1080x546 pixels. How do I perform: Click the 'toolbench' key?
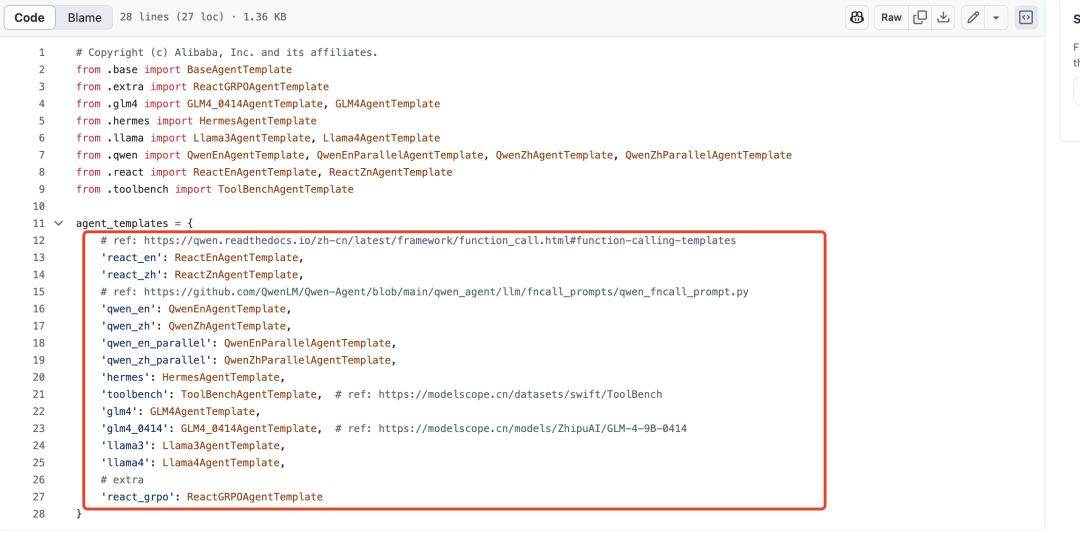tap(134, 395)
